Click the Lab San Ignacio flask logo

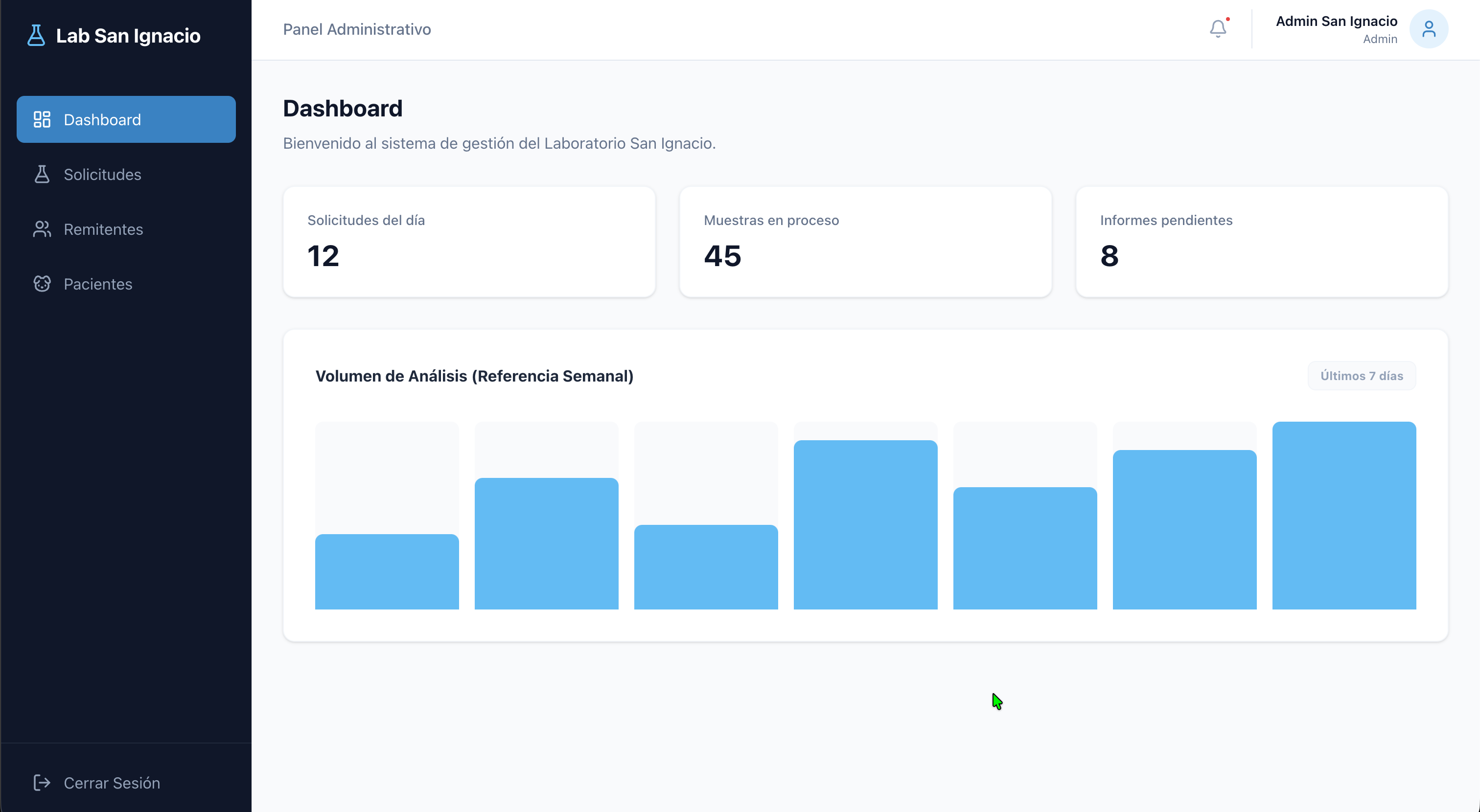point(36,36)
